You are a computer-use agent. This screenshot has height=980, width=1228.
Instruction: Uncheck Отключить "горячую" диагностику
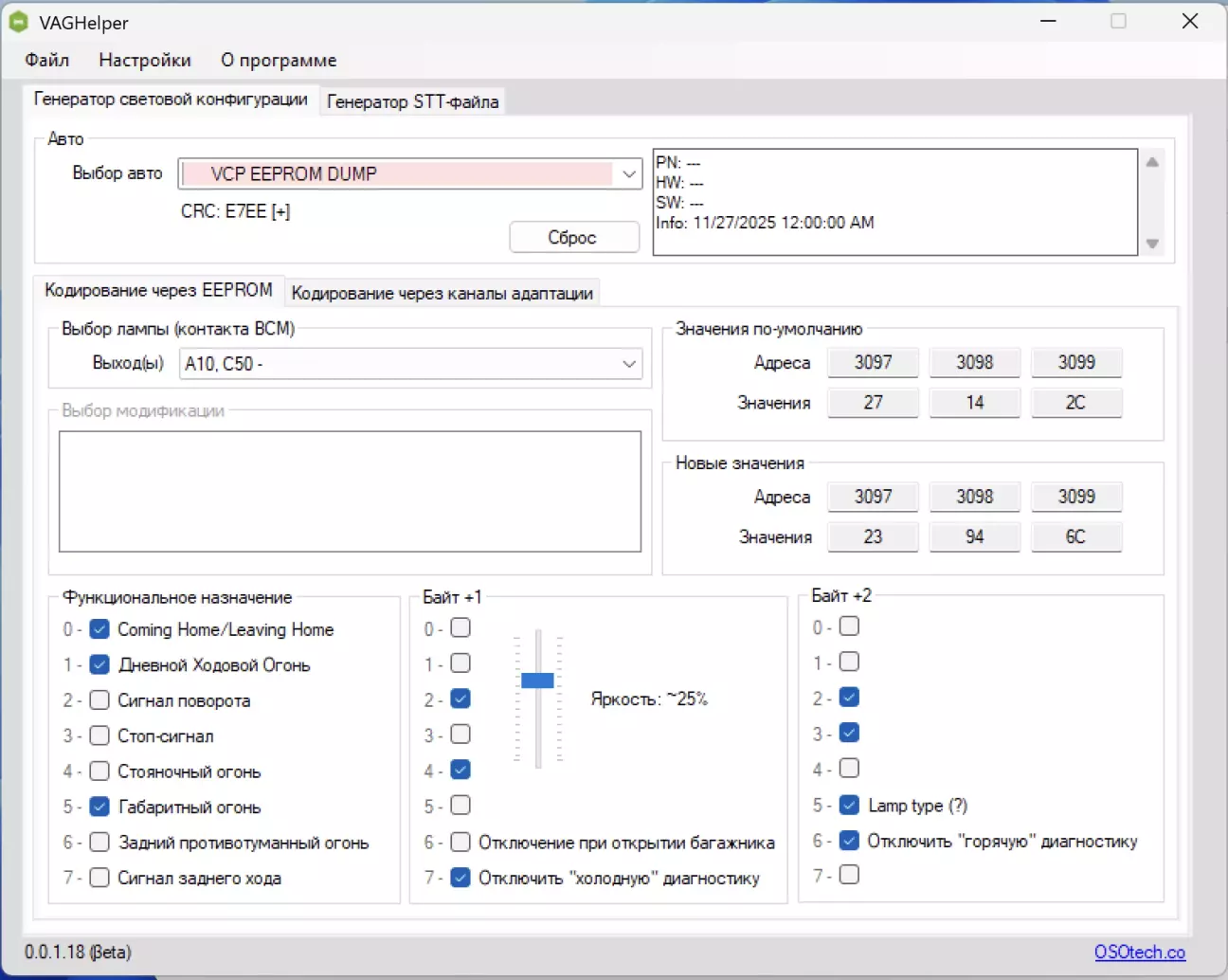coord(849,841)
